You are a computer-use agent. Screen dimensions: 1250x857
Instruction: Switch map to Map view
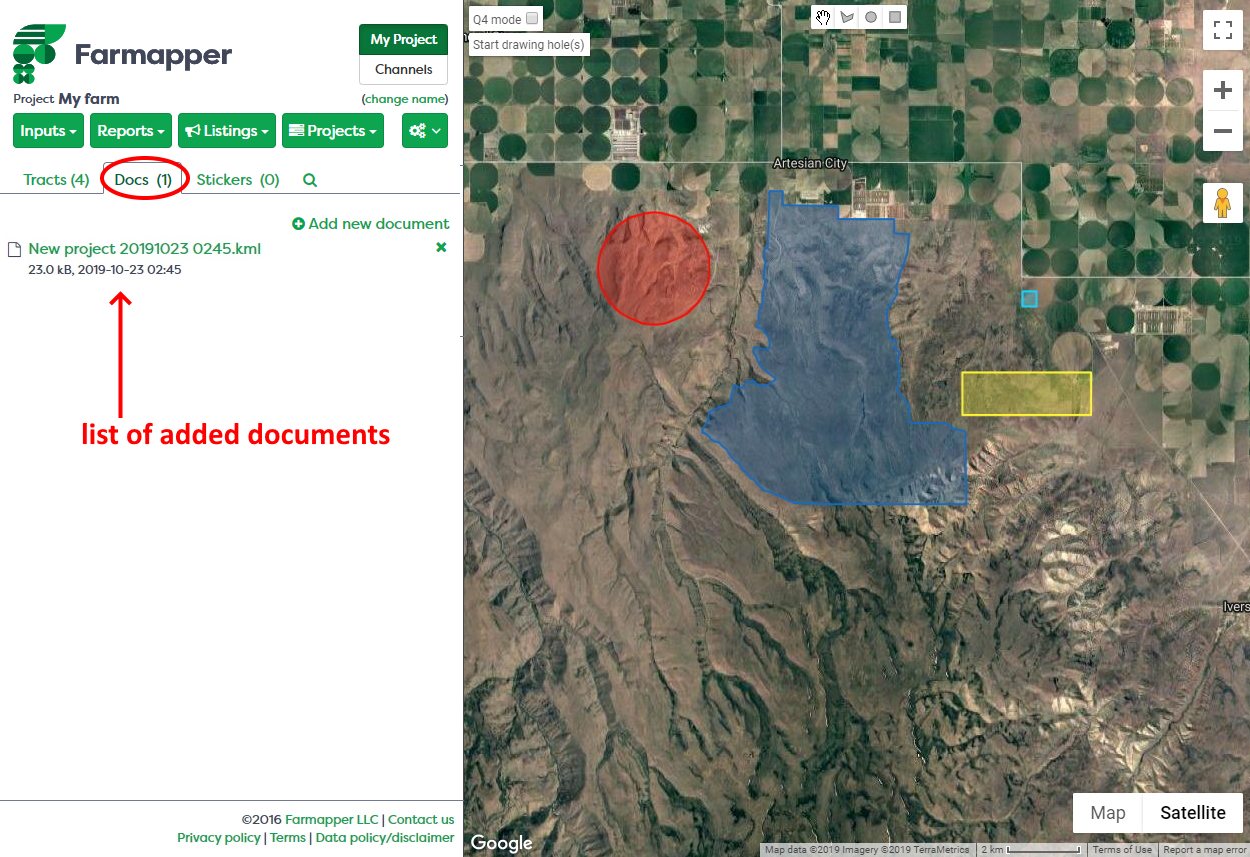(x=1108, y=813)
